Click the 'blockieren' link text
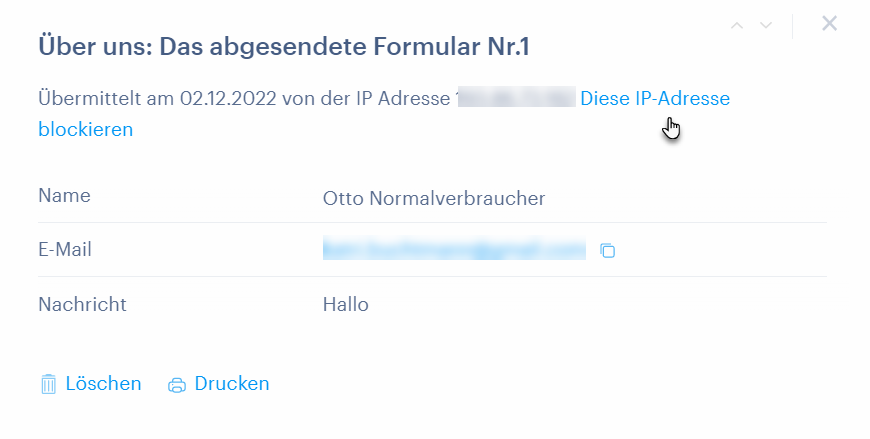The height and width of the screenshot is (439, 870). (x=85, y=129)
